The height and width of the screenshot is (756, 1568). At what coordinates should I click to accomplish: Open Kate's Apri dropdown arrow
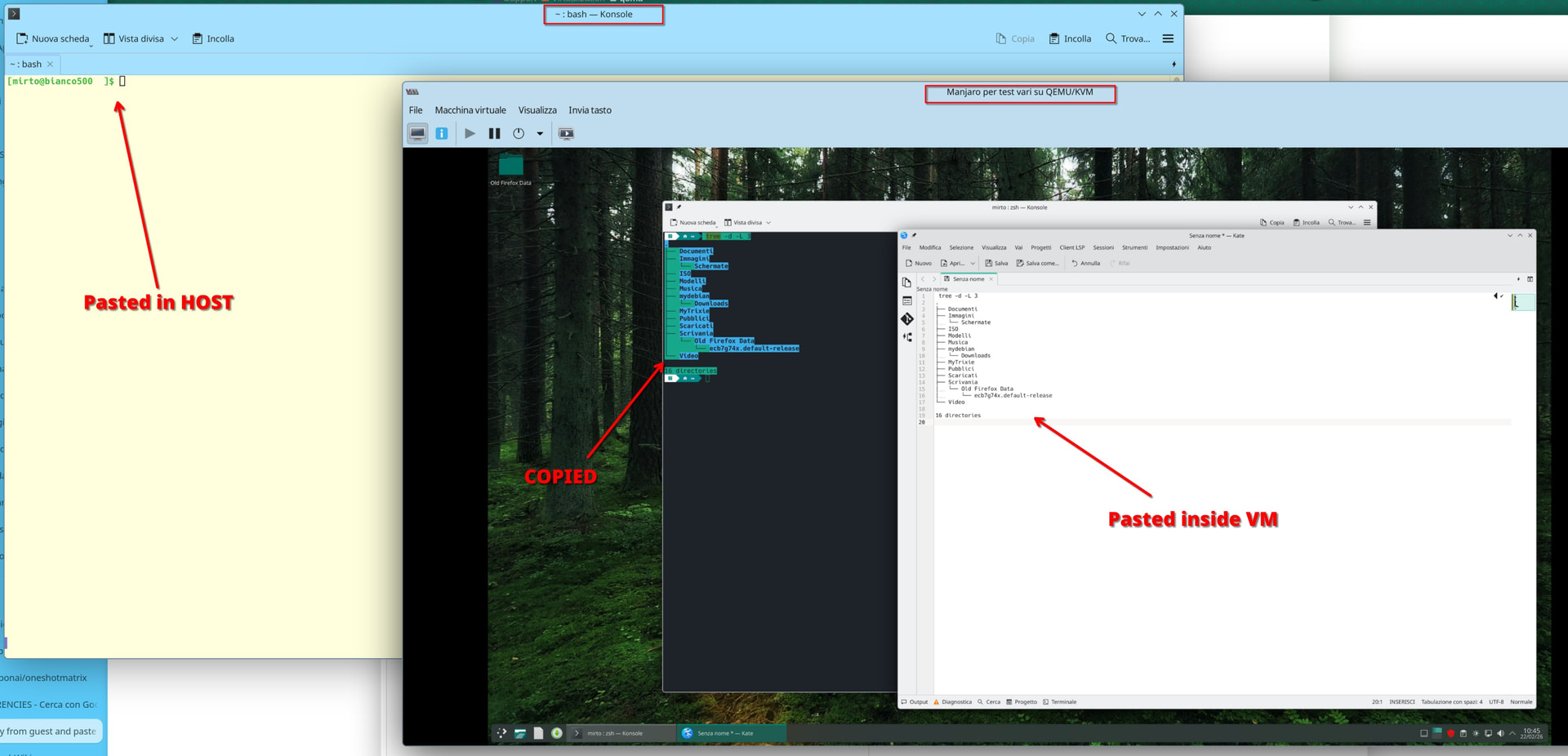(x=972, y=264)
